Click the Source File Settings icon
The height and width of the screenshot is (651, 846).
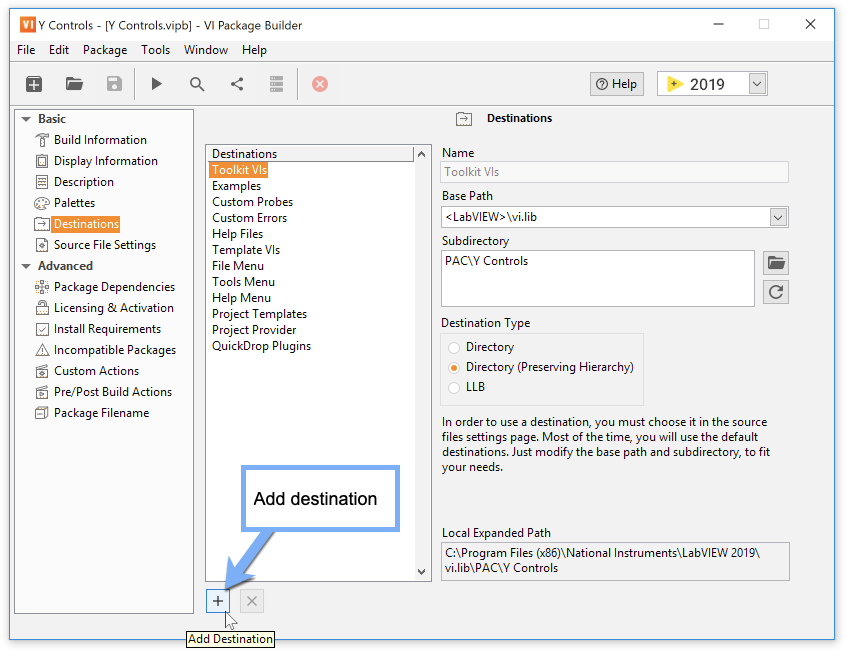(x=42, y=245)
